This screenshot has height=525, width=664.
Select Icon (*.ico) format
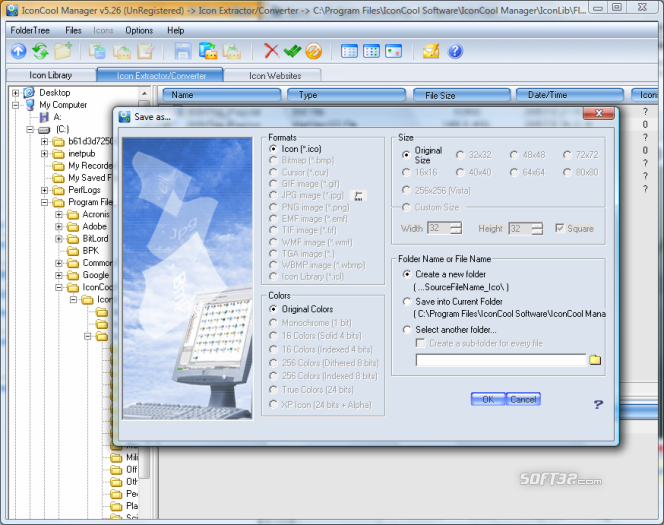point(273,149)
